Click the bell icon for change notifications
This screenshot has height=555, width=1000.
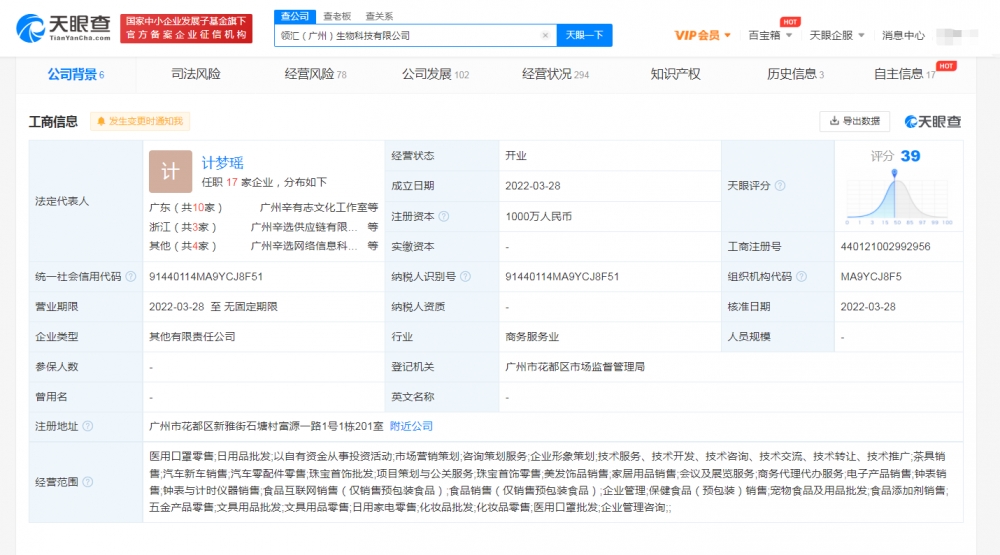(x=101, y=121)
